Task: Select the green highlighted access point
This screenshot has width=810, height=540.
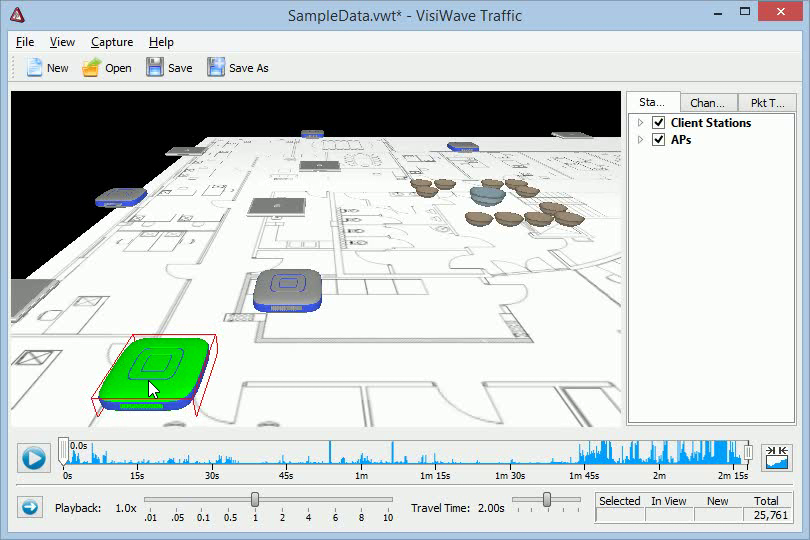Action: pyautogui.click(x=154, y=375)
